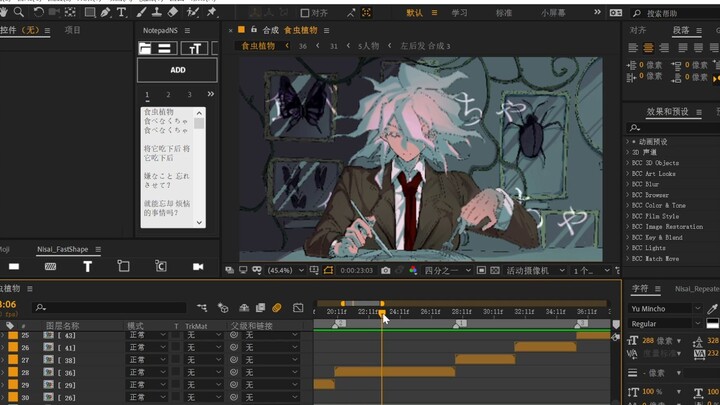The width and height of the screenshot is (720, 405).
Task: Choose the Horizontal Type tool
Action: 121,12
